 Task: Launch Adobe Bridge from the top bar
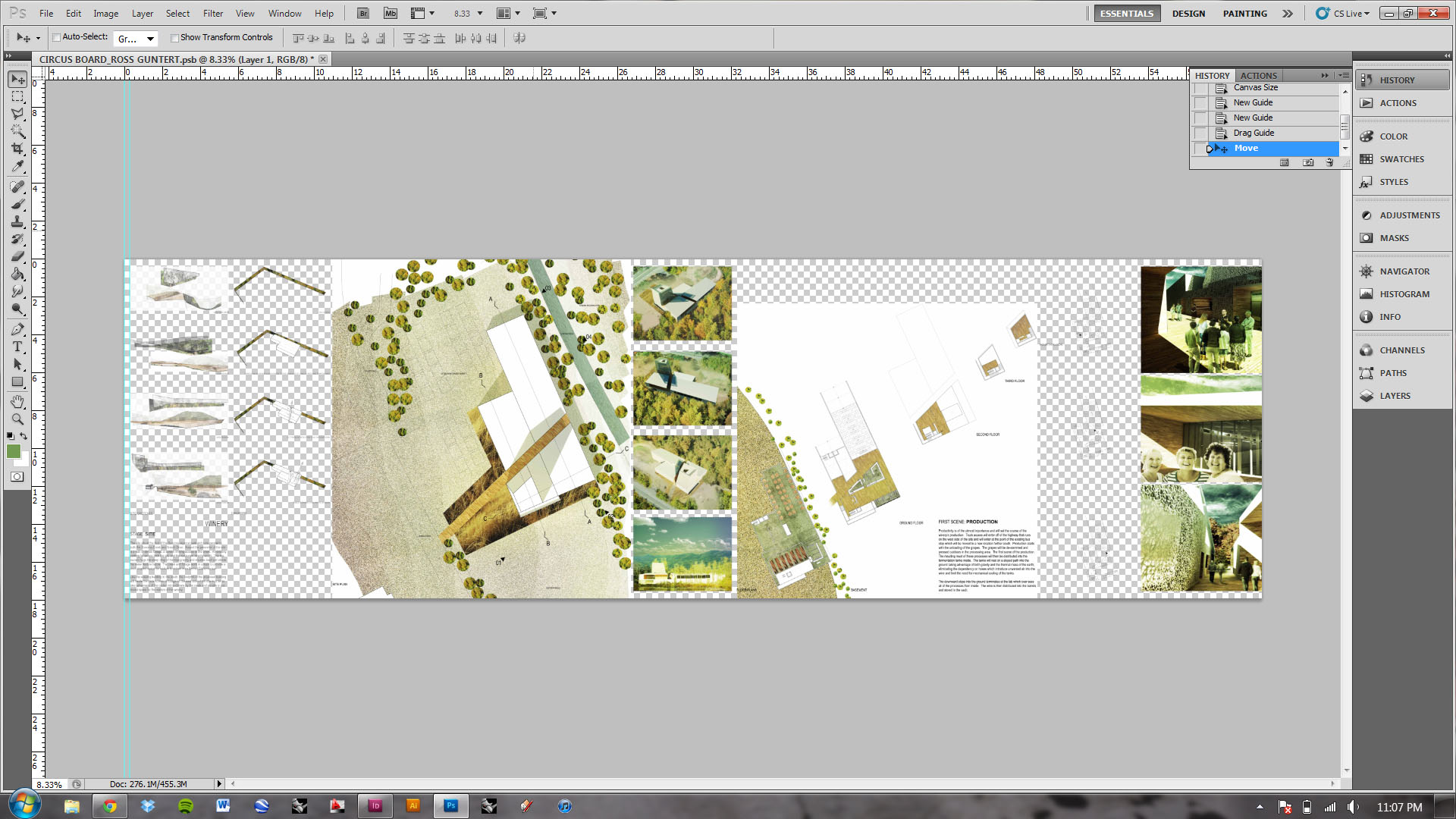pyautogui.click(x=363, y=13)
